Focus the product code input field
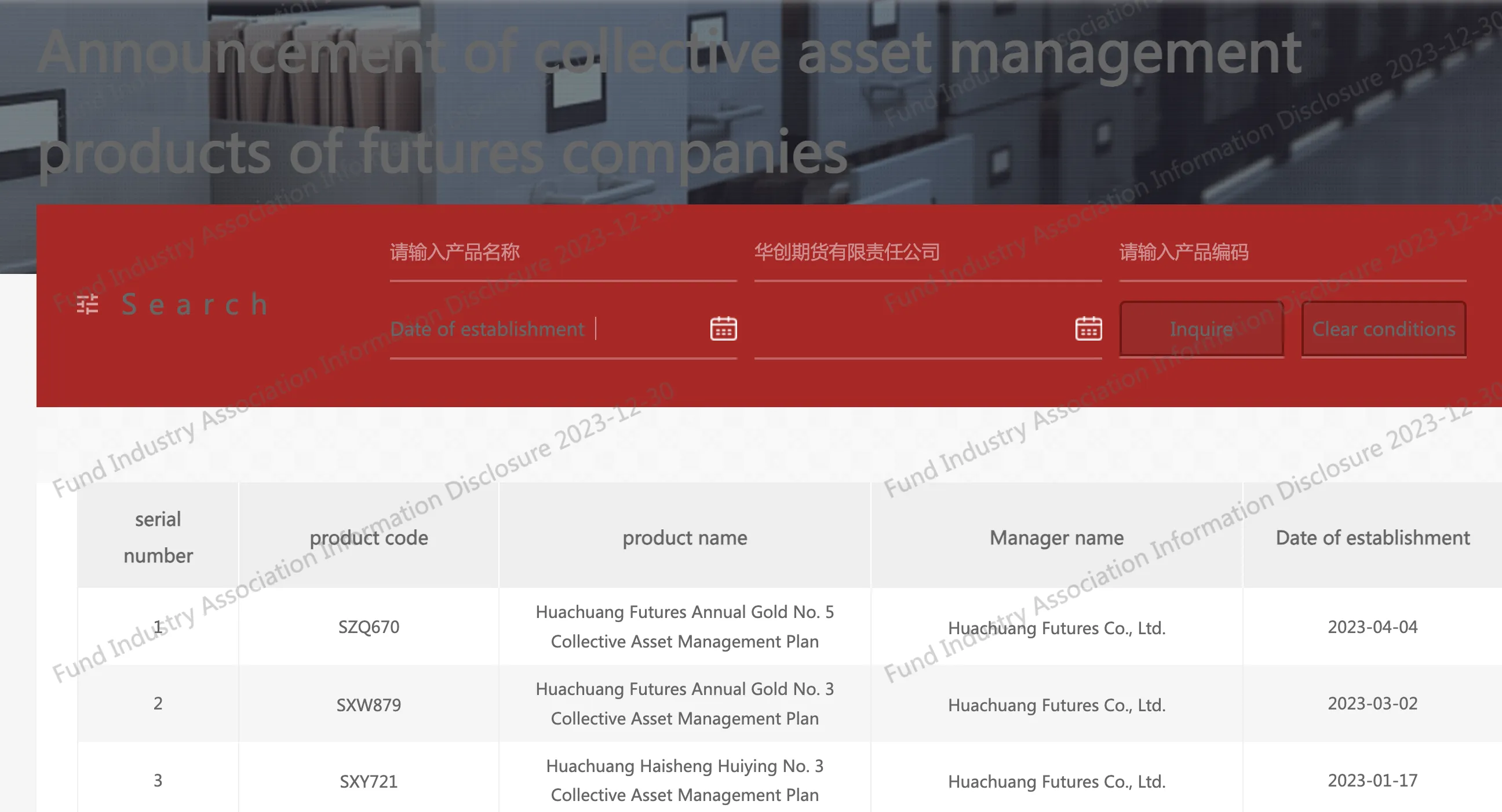Viewport: 1502px width, 812px height. [x=1293, y=253]
